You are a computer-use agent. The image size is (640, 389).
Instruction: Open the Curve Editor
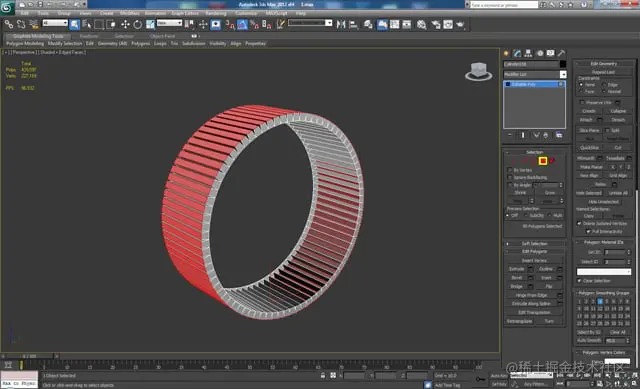click(x=394, y=24)
